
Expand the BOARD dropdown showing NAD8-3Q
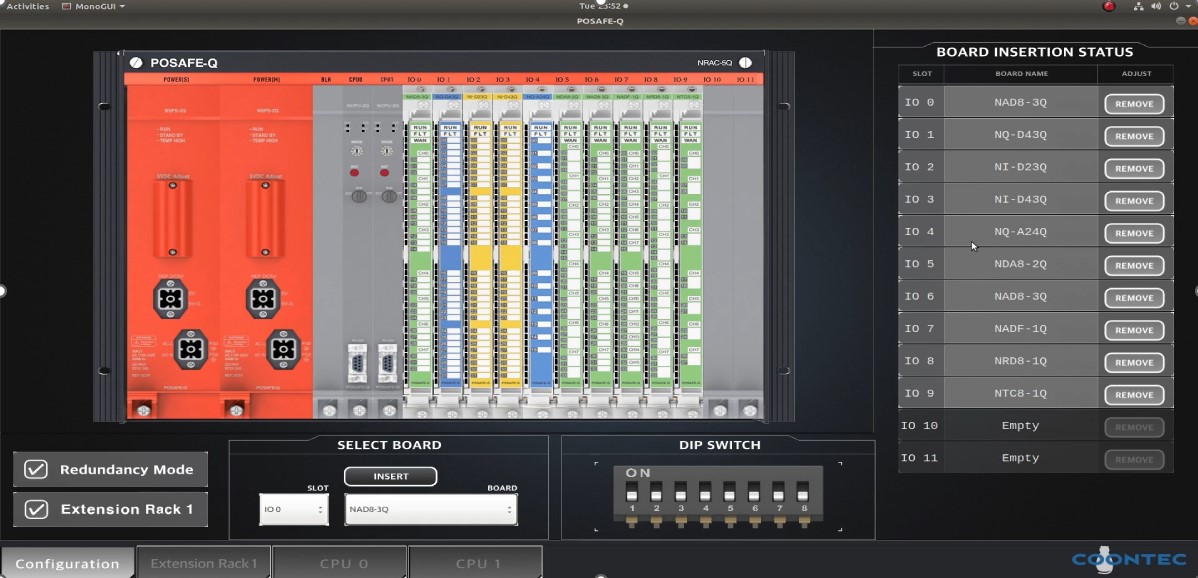click(430, 509)
